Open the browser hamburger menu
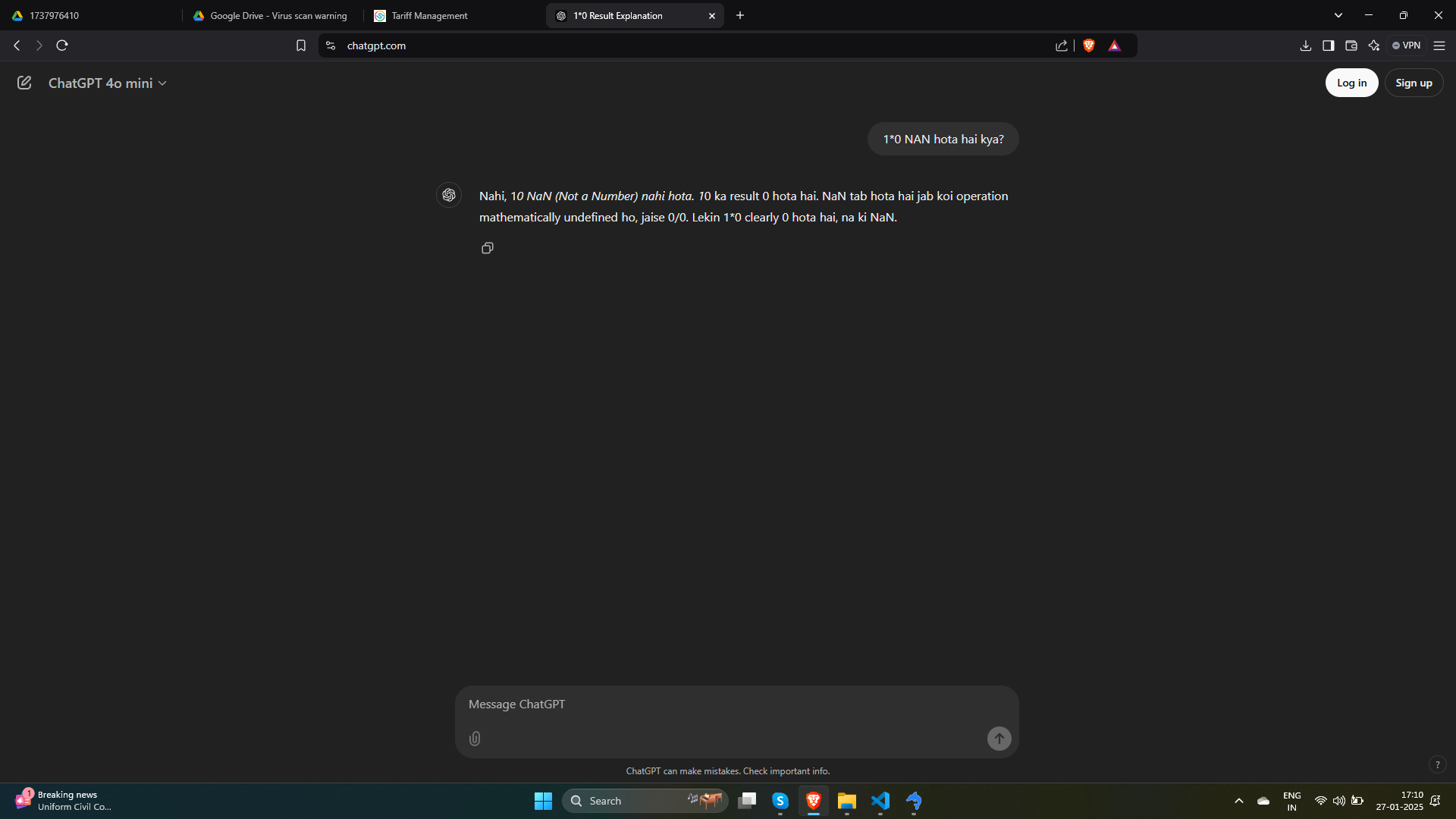Viewport: 1456px width, 819px height. click(1439, 45)
